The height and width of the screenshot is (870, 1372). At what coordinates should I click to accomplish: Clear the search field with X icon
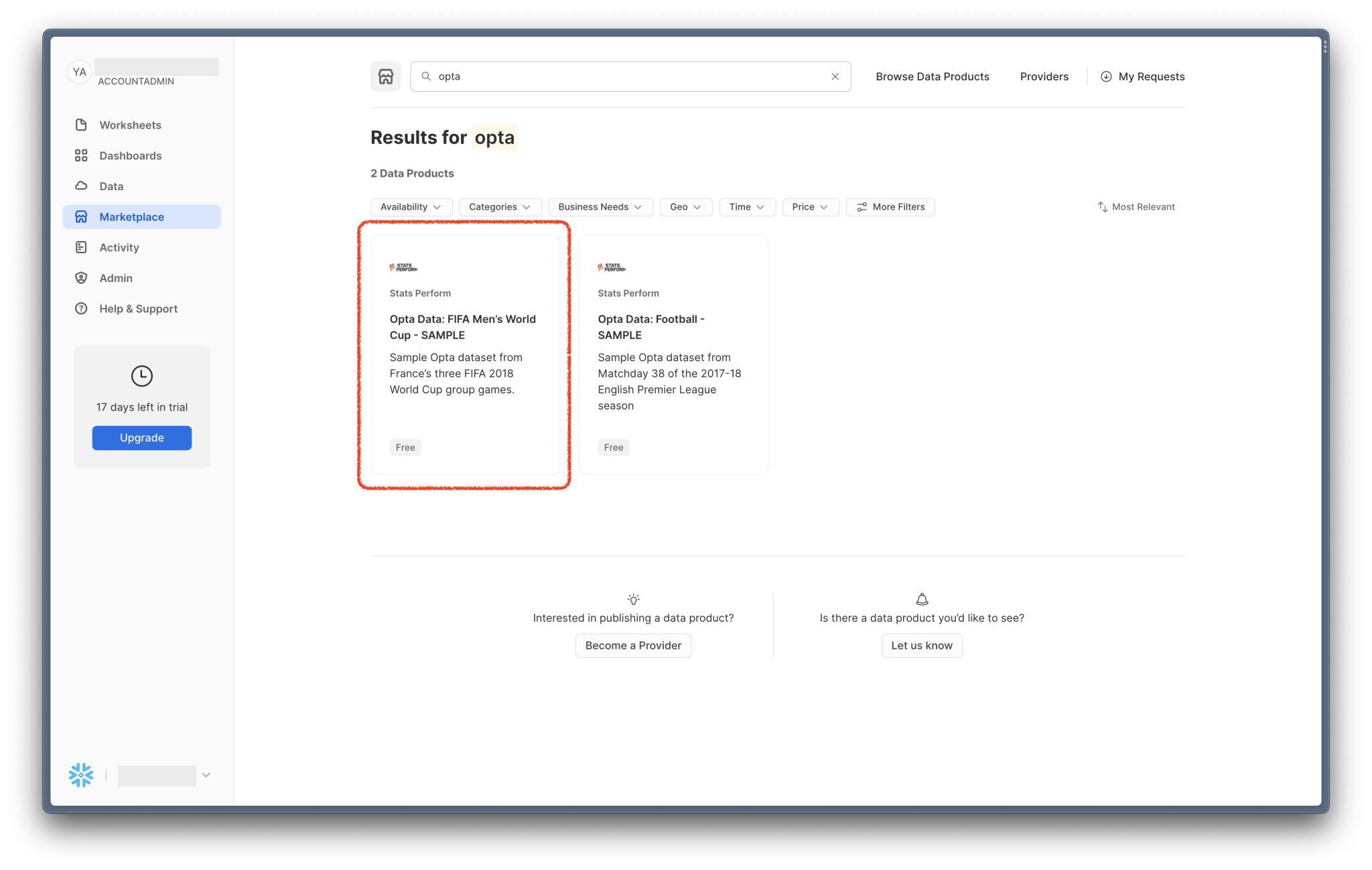pyautogui.click(x=835, y=76)
